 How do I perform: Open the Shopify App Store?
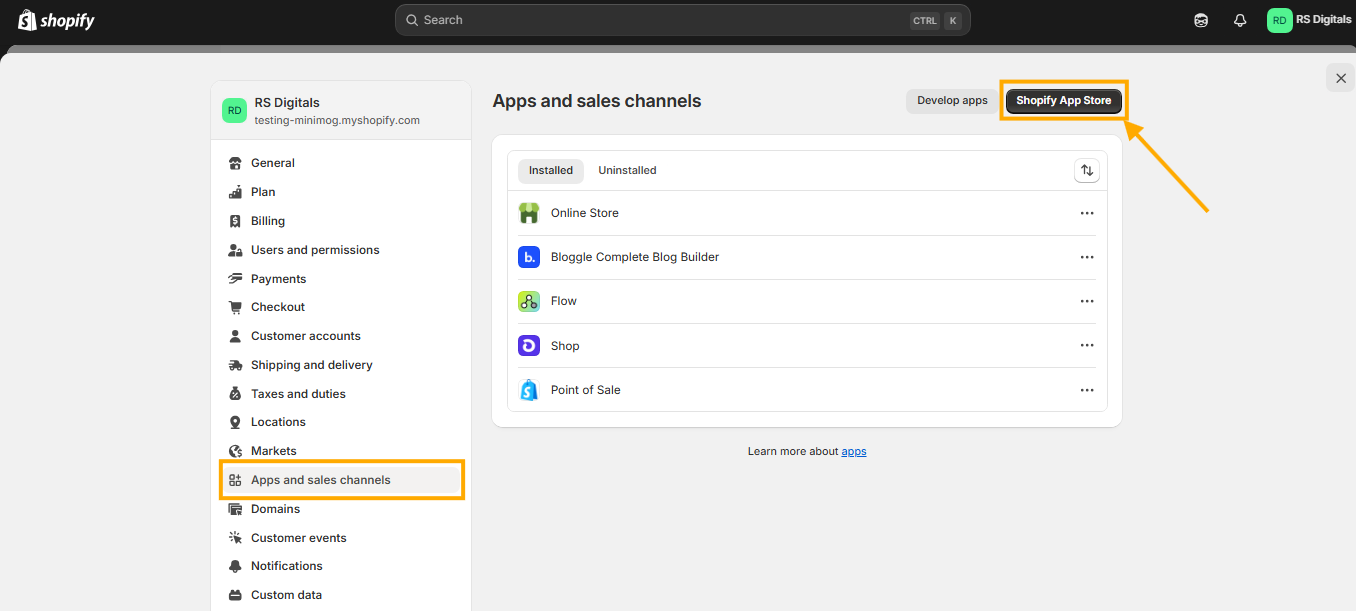click(x=1064, y=101)
